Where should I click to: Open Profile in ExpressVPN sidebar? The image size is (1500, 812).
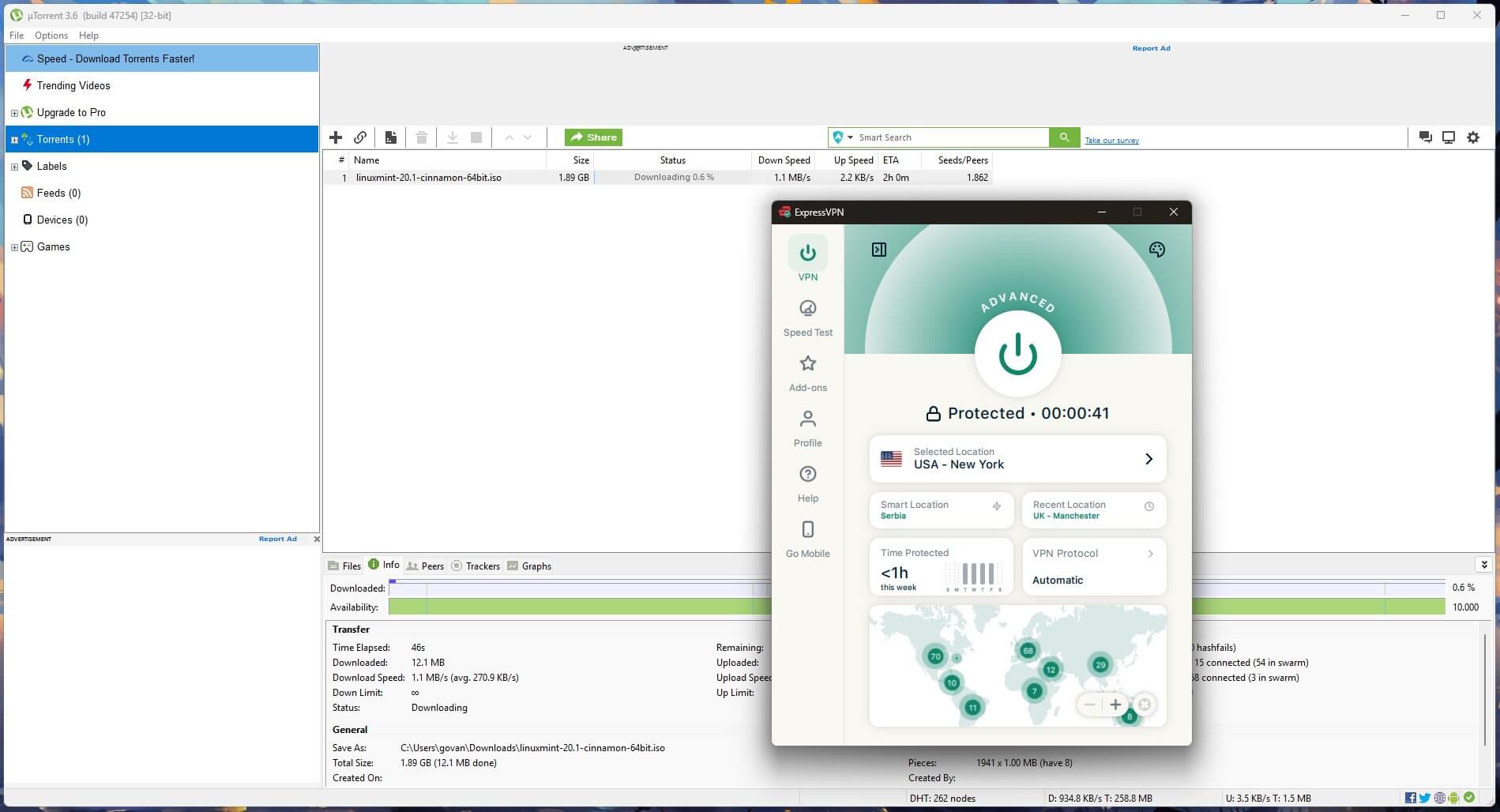[x=808, y=429]
